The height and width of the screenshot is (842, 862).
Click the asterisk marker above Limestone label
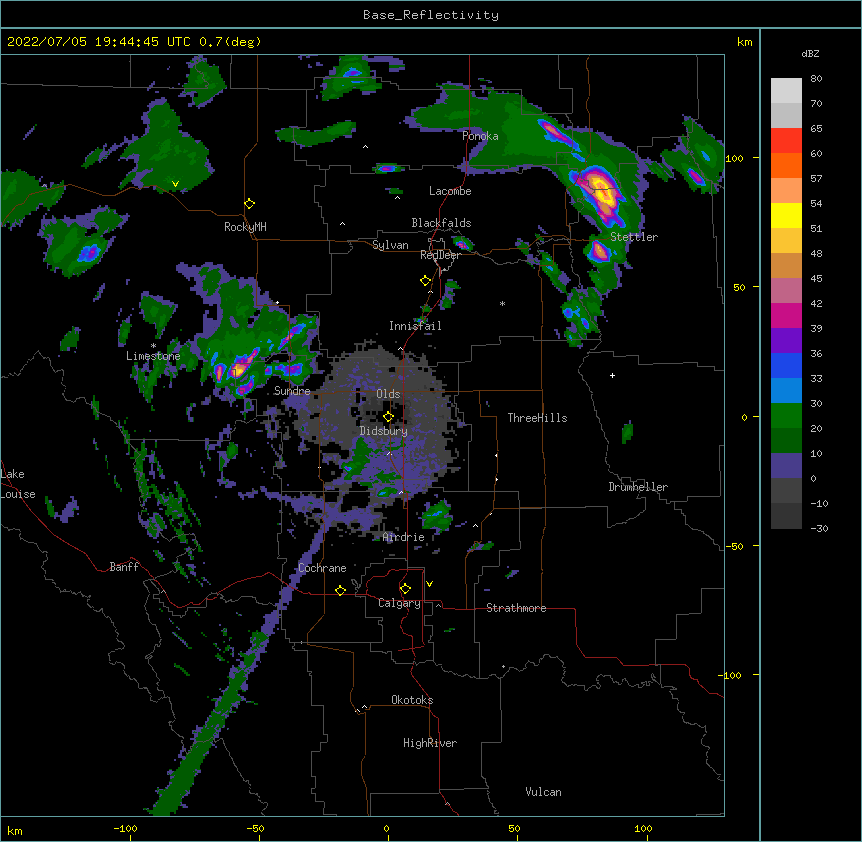click(153, 346)
